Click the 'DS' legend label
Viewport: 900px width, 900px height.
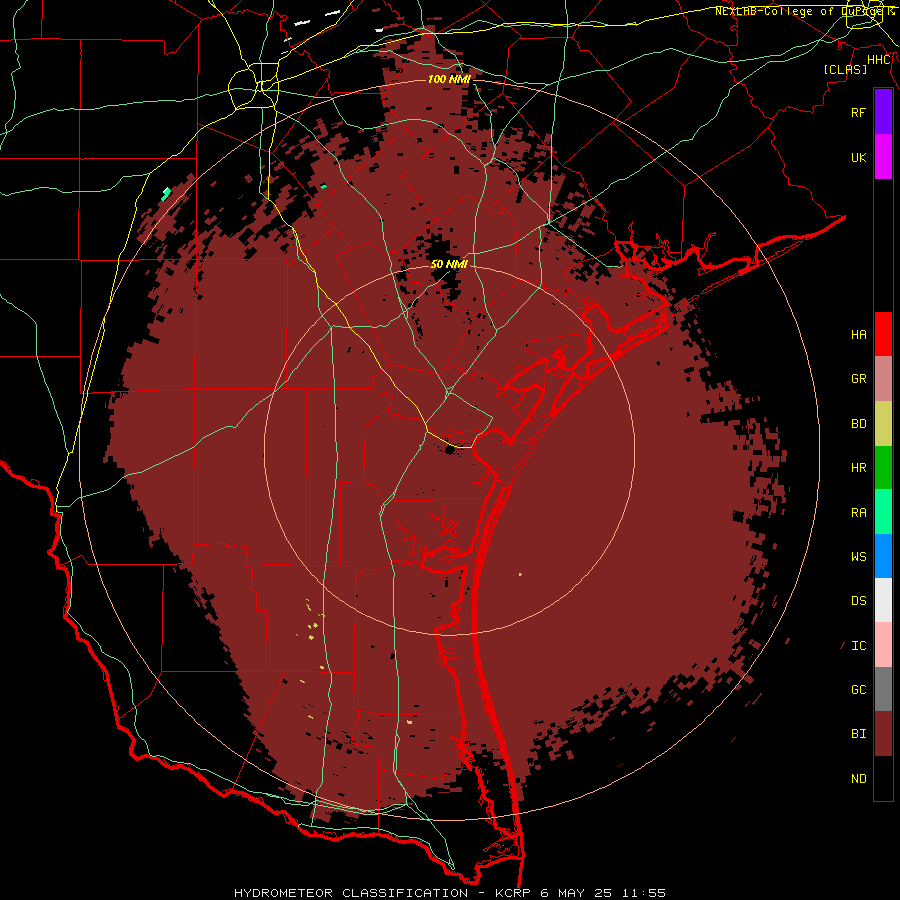coord(858,601)
